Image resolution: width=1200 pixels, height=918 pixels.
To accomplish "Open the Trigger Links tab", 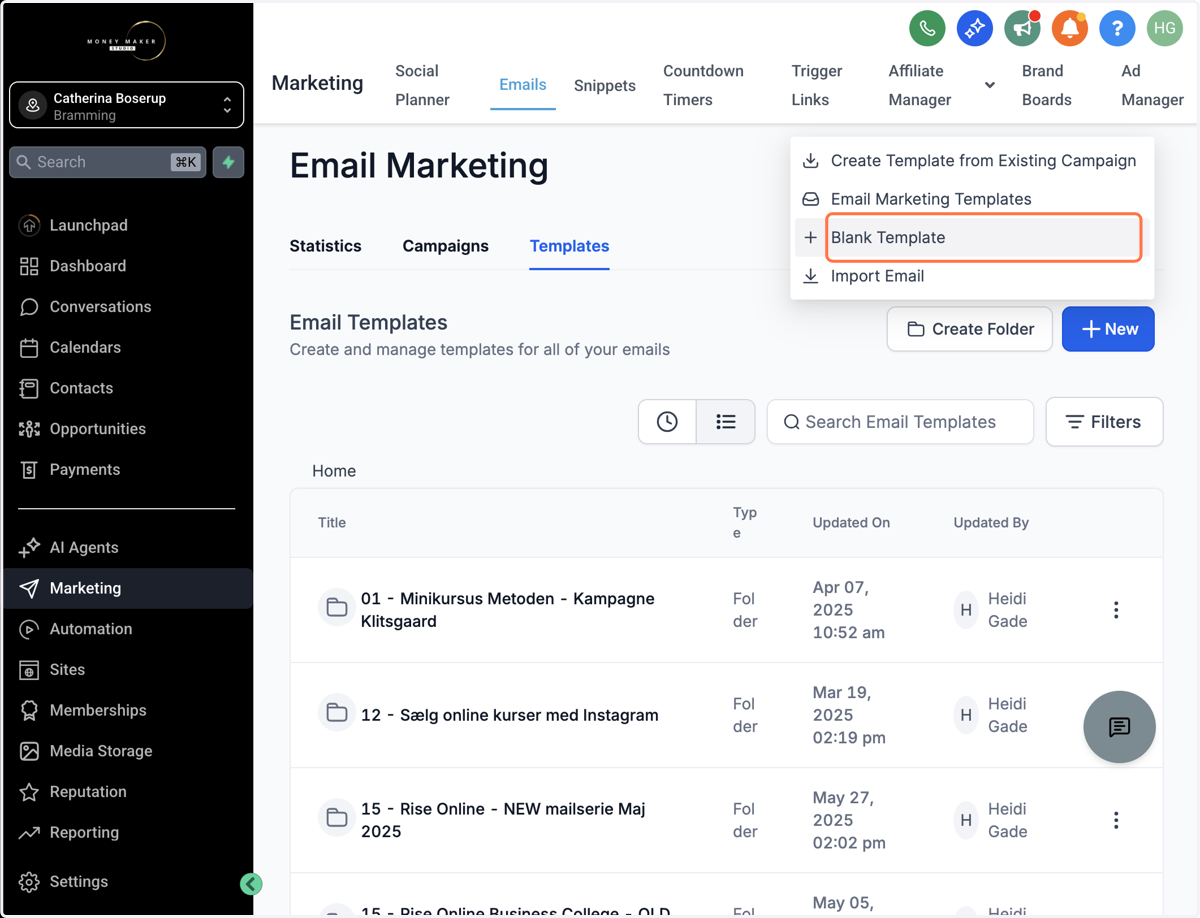I will point(817,85).
